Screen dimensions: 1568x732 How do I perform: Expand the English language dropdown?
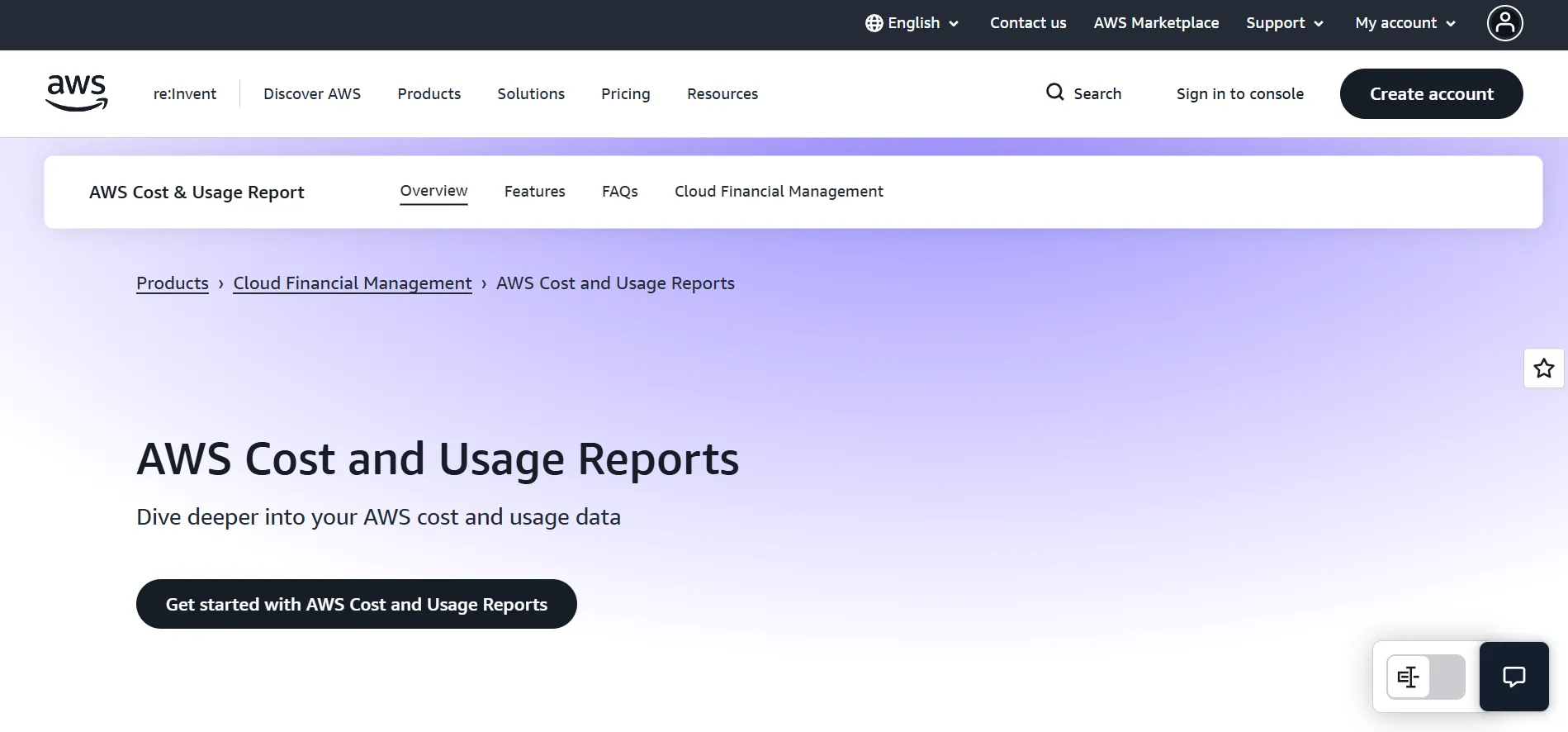912,23
